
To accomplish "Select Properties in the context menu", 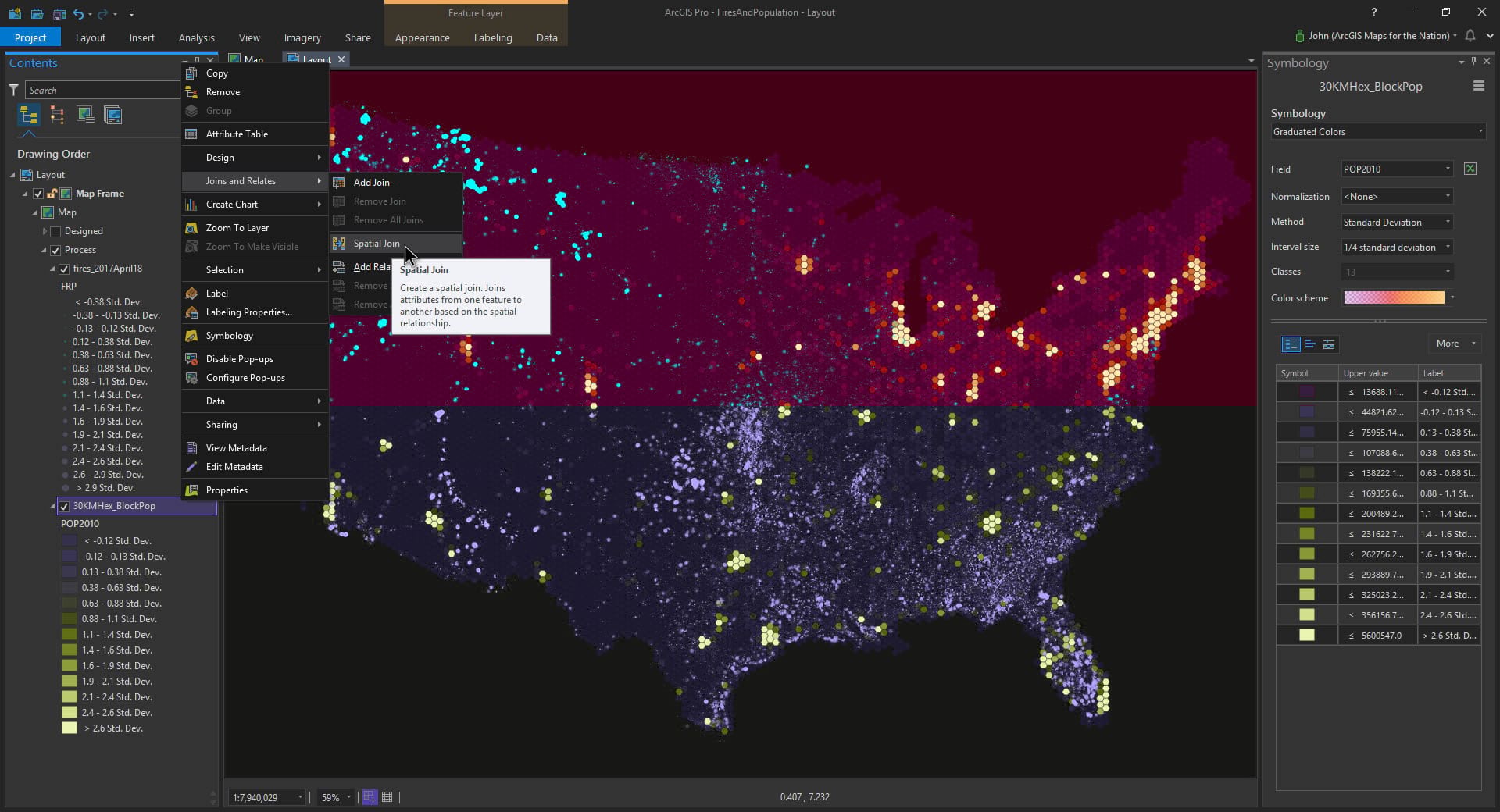I will 255,490.
